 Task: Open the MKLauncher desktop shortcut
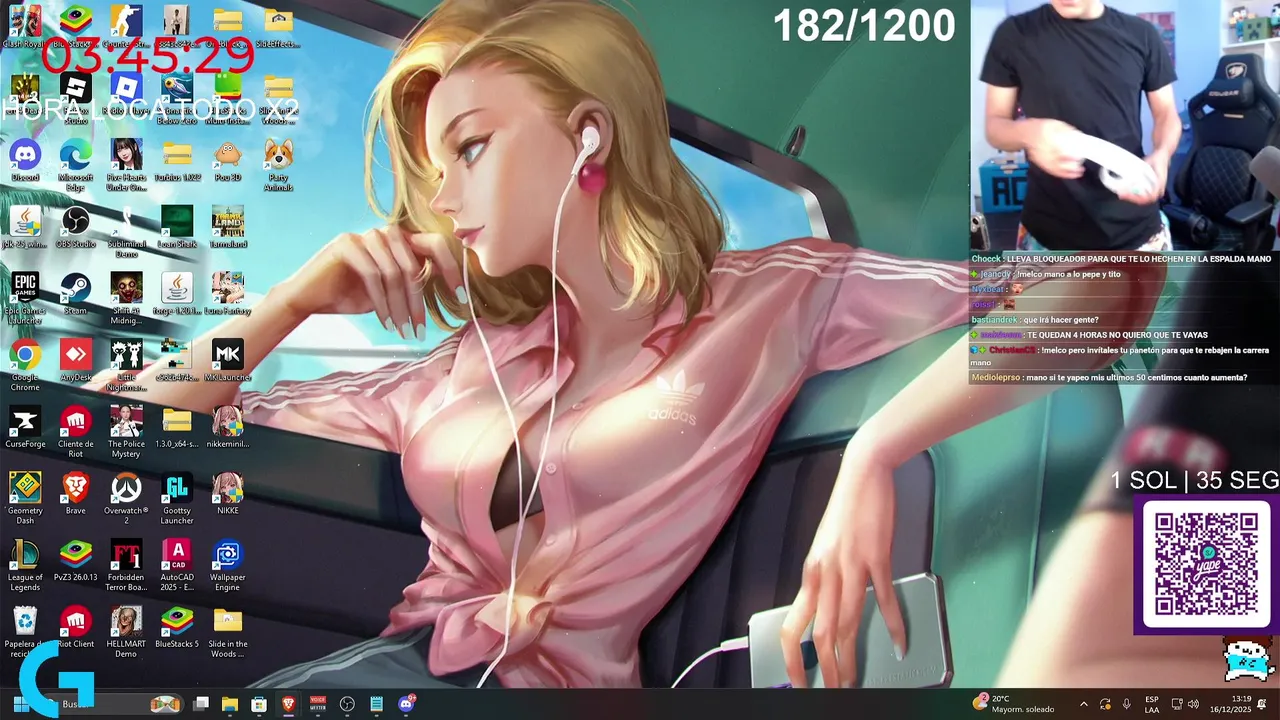228,360
